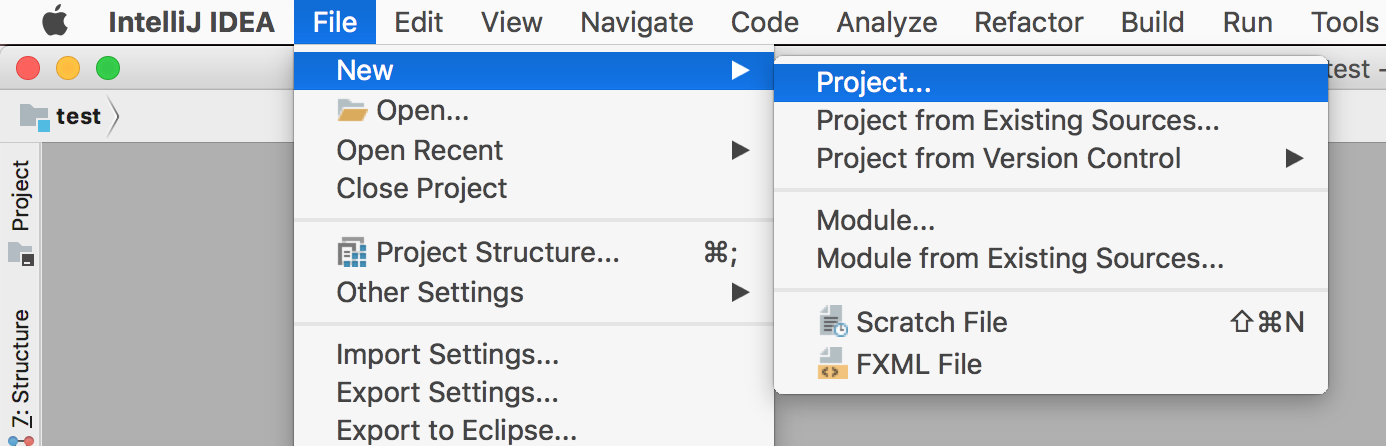Click the Project Structure grid icon

352,254
